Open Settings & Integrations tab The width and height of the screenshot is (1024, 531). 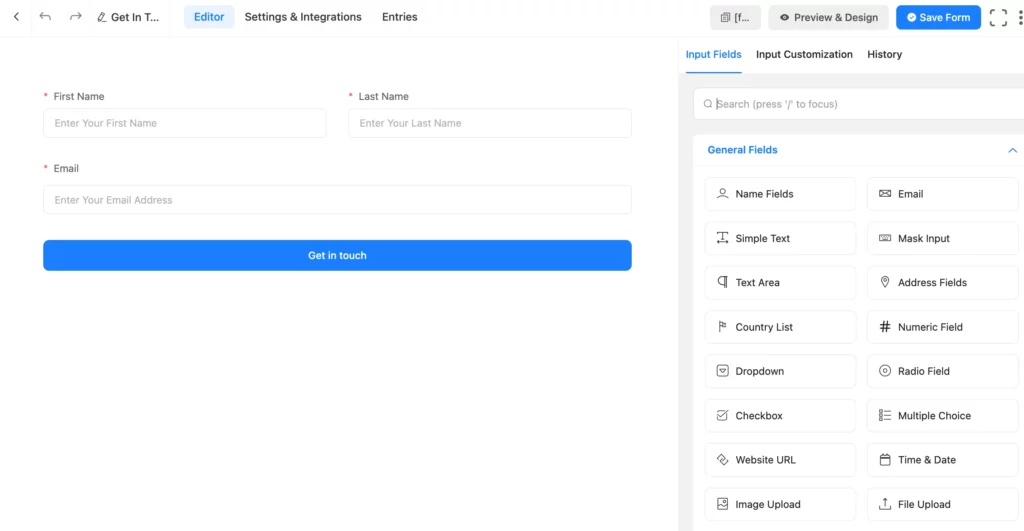coord(303,17)
